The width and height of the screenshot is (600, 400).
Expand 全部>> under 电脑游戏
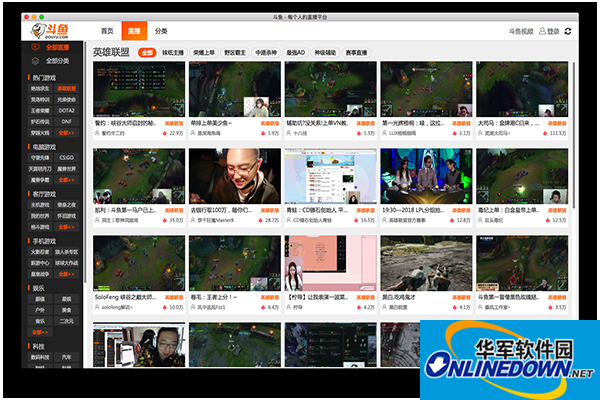pos(67,180)
